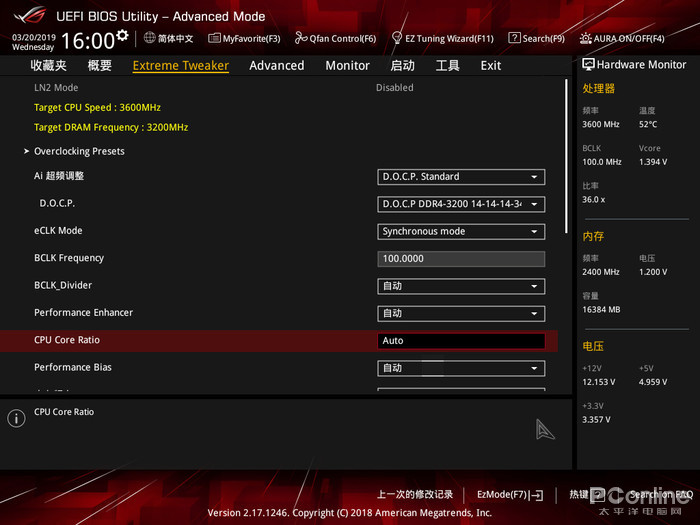Select Extreme Tweaker tab
This screenshot has width=700, height=525.
[181, 66]
